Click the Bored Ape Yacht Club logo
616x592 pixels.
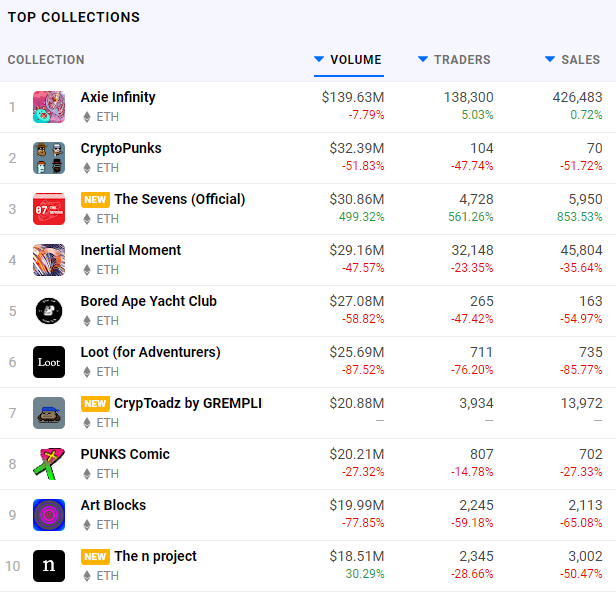[x=49, y=311]
